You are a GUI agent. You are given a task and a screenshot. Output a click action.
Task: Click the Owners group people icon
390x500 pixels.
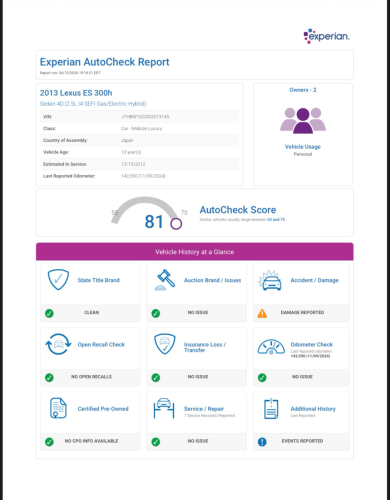coord(303,121)
